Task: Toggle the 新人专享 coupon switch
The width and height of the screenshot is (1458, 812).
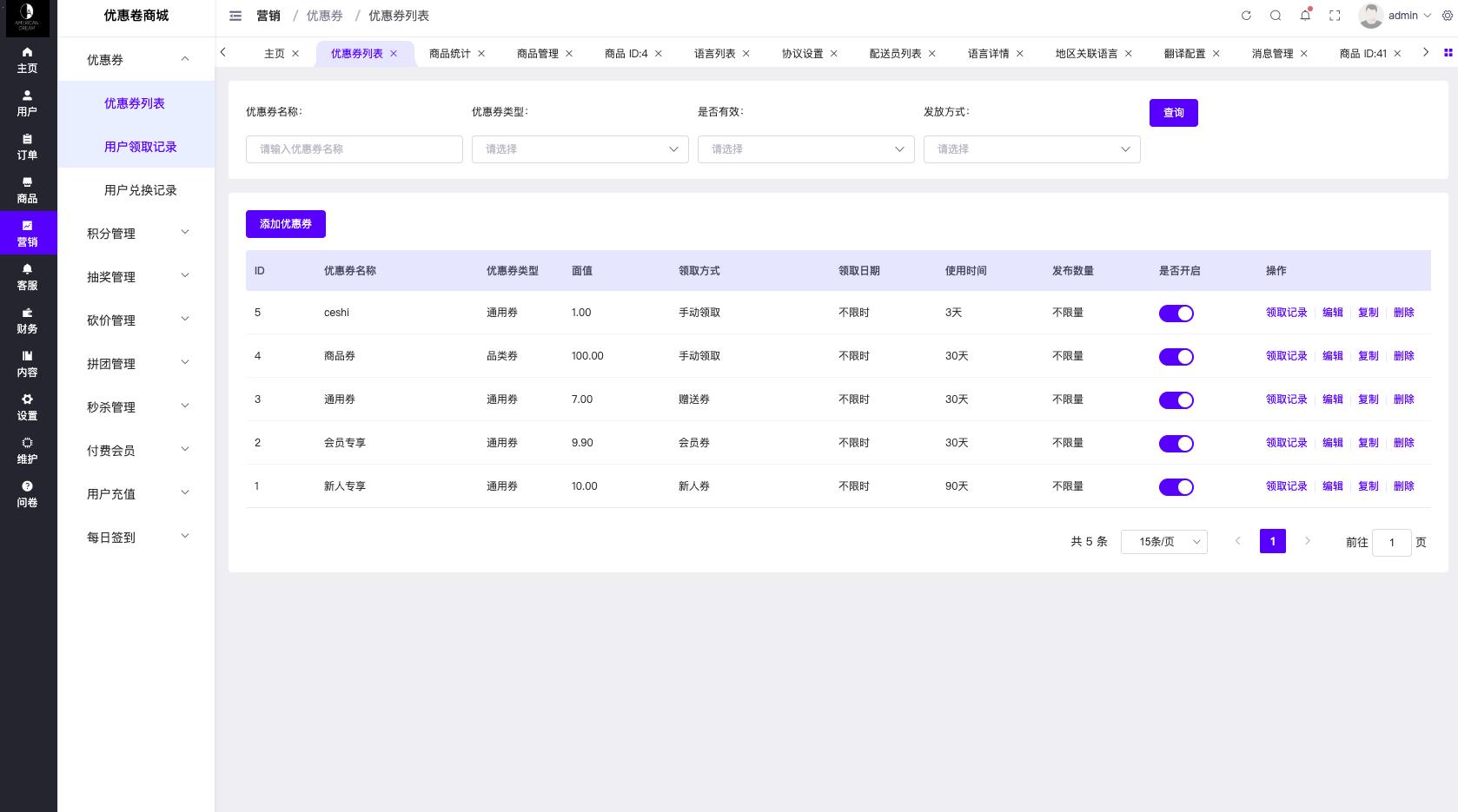Action: tap(1176, 487)
